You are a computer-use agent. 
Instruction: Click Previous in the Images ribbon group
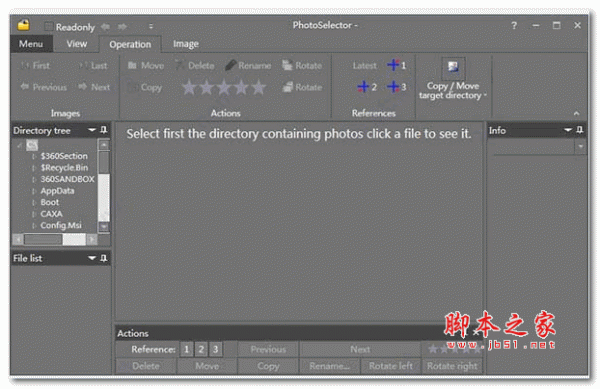[43, 87]
